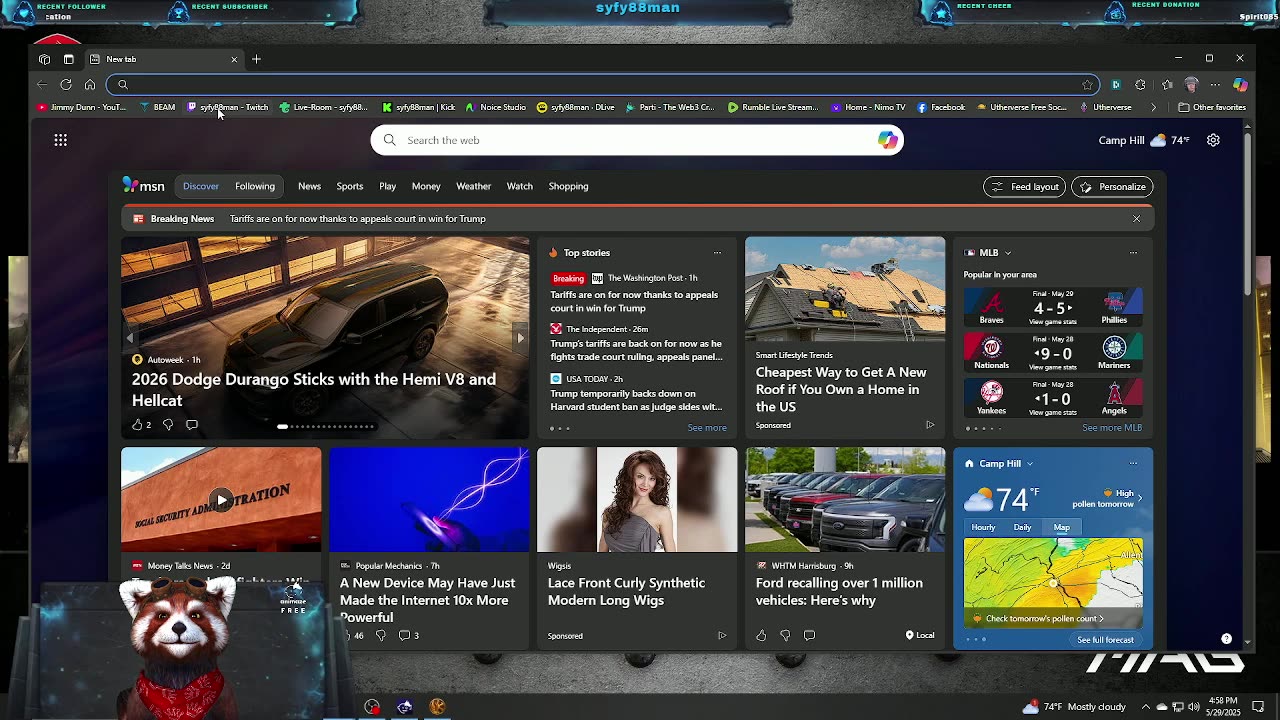
Task: Show previous slide in the featured carousel
Action: (x=129, y=338)
